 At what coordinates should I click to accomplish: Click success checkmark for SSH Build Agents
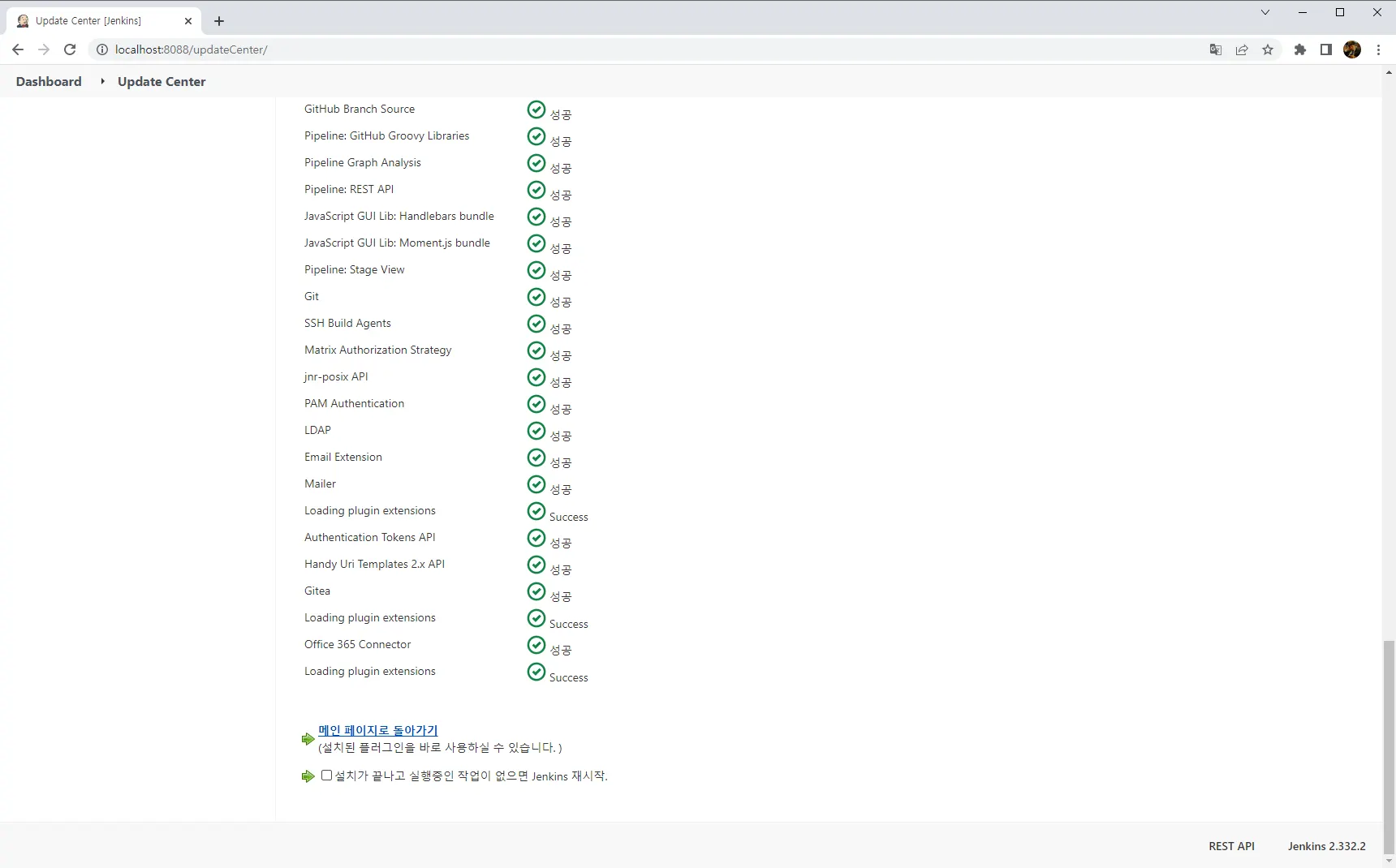[x=536, y=324]
